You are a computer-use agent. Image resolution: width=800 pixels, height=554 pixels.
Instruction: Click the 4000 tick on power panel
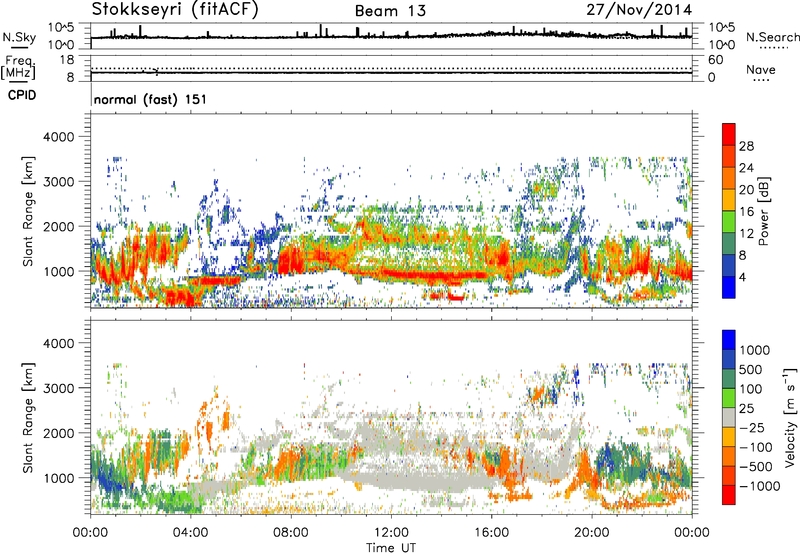[58, 137]
